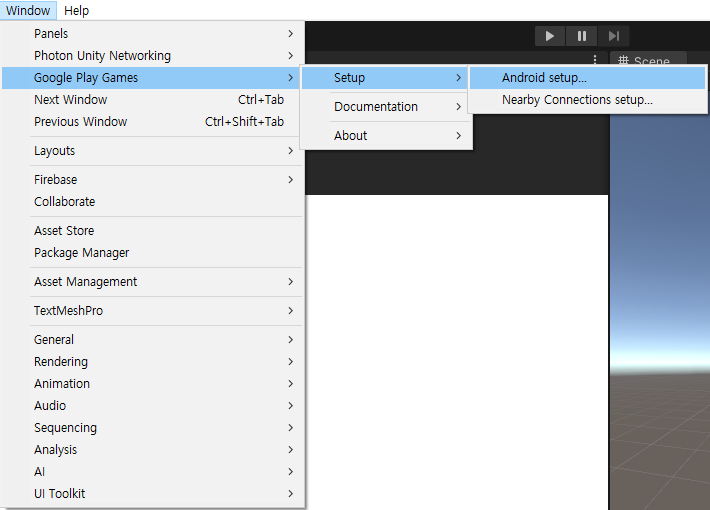
Task: Choose Previous Window menu item
Action: [x=153, y=122]
